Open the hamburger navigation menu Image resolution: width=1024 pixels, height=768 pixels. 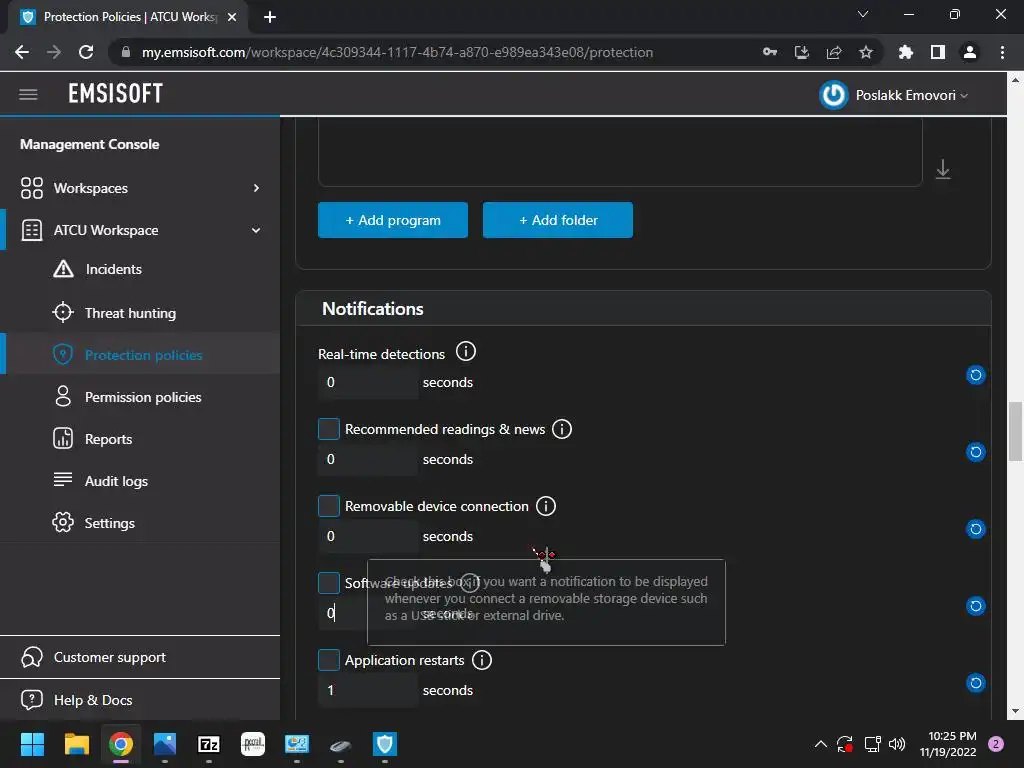pos(28,95)
